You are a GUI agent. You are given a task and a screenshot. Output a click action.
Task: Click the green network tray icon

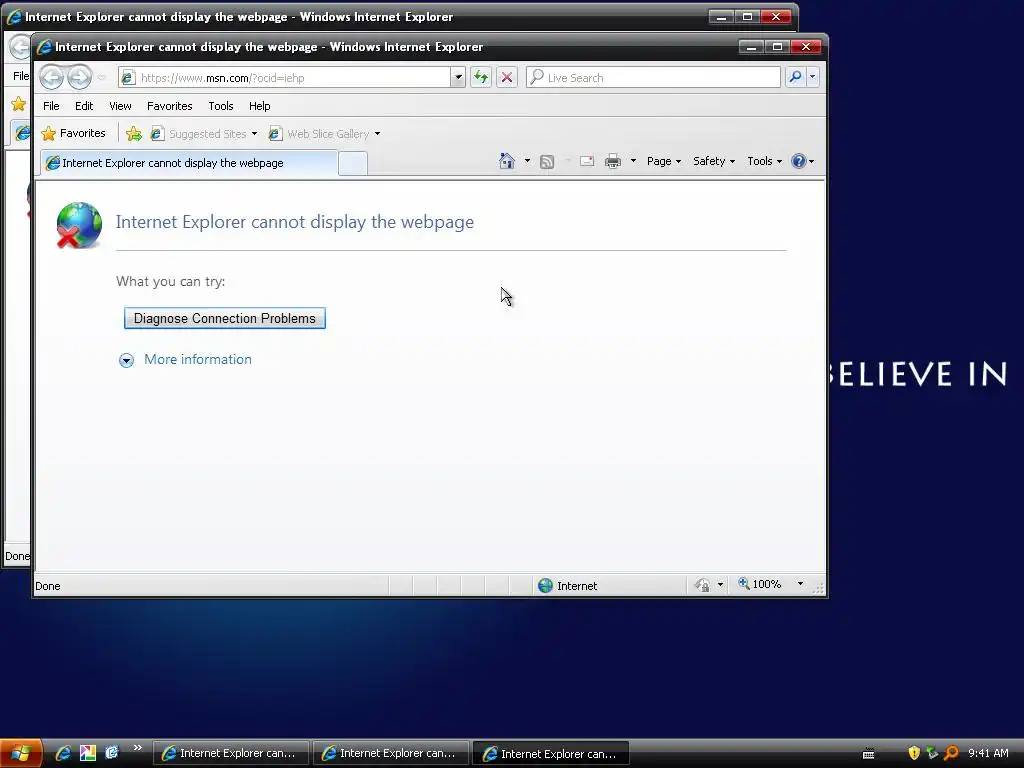click(933, 753)
